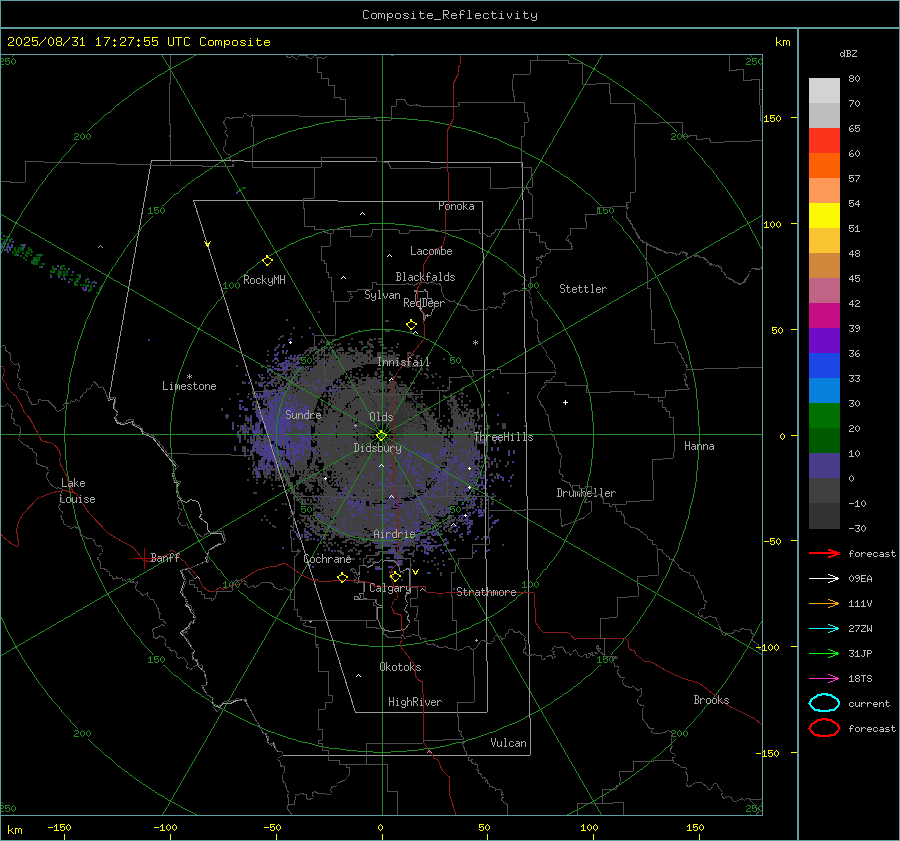Click the asterisk marker above Limestone

(x=189, y=377)
